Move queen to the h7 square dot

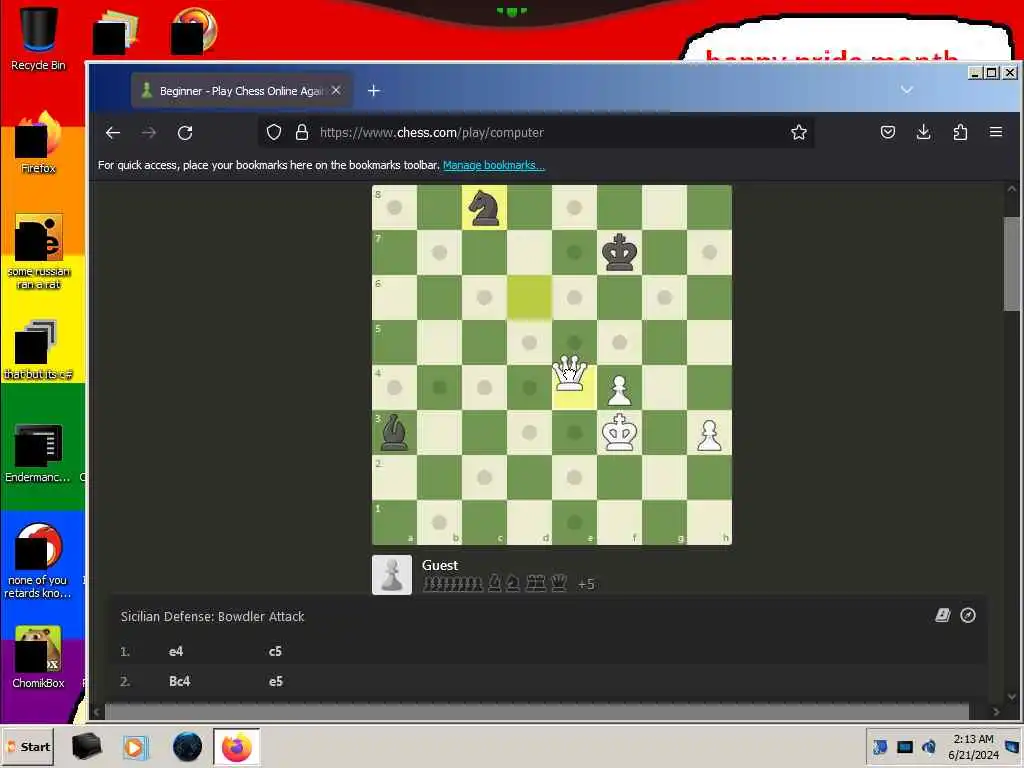pos(709,252)
